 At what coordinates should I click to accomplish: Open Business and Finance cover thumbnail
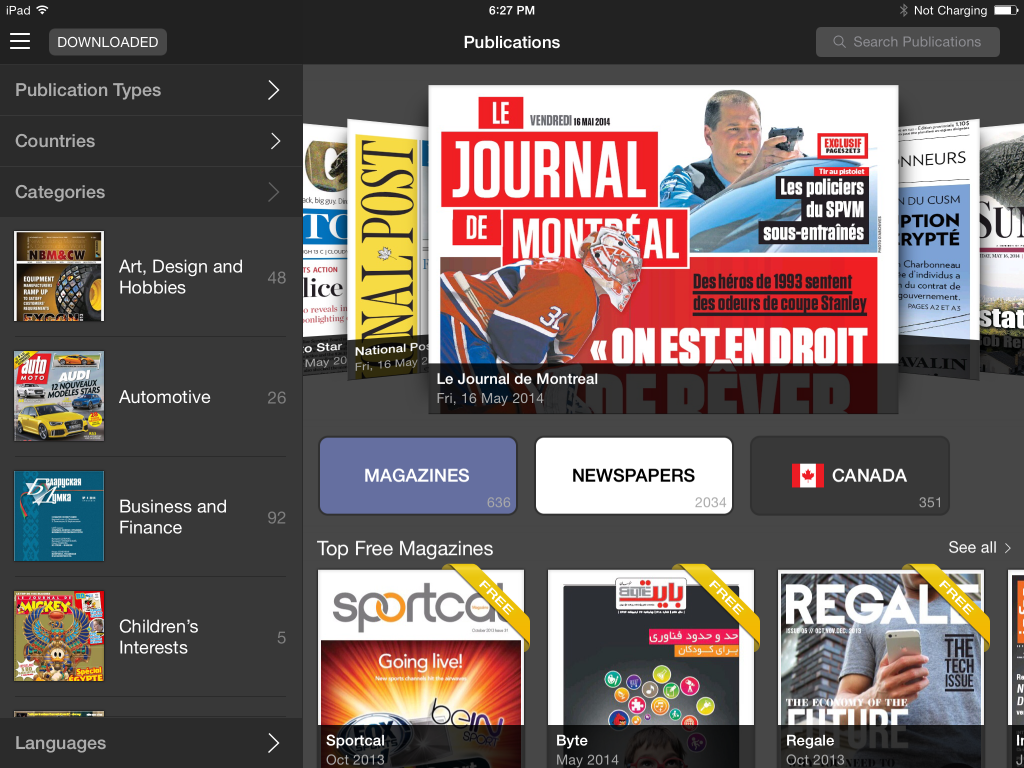point(59,516)
